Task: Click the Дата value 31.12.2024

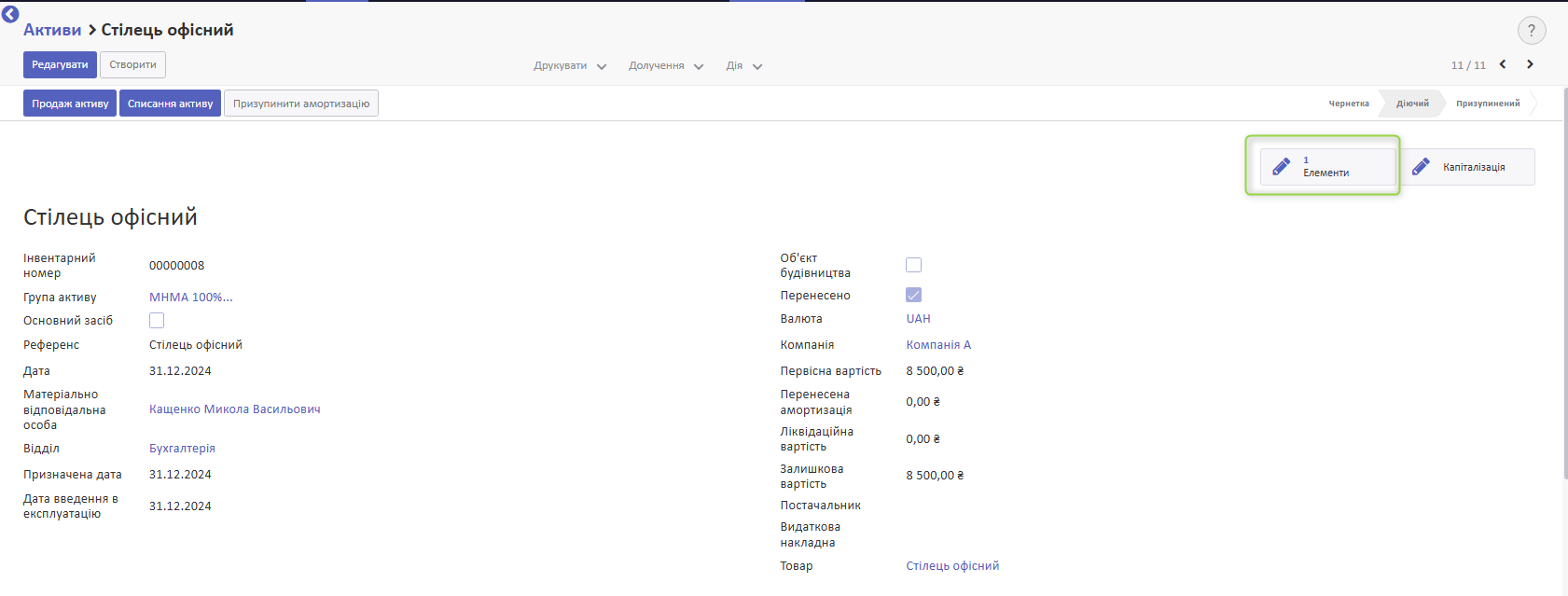Action: coord(180,371)
